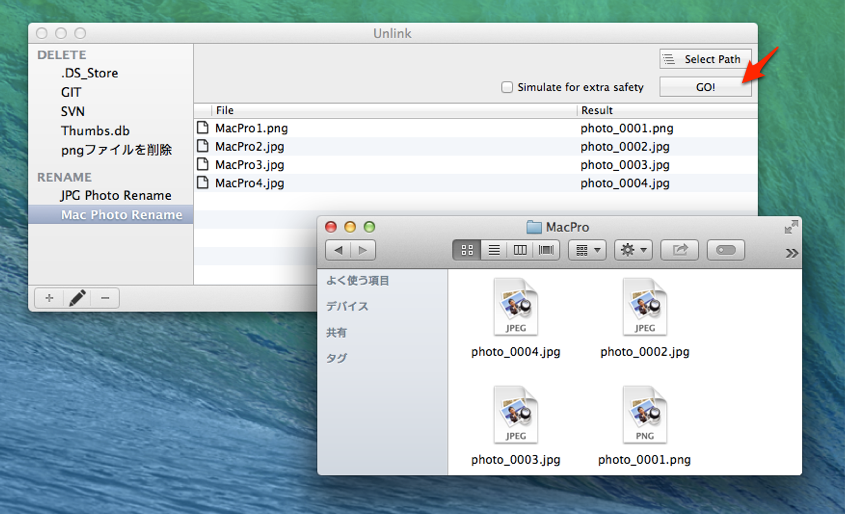Click the file icon beside MacPro2.jpg
The width and height of the screenshot is (845, 514).
click(x=203, y=146)
